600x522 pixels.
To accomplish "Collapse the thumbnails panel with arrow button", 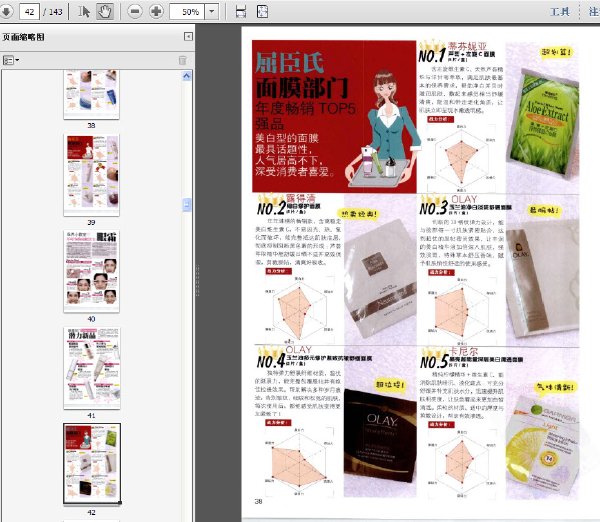I will pos(188,36).
